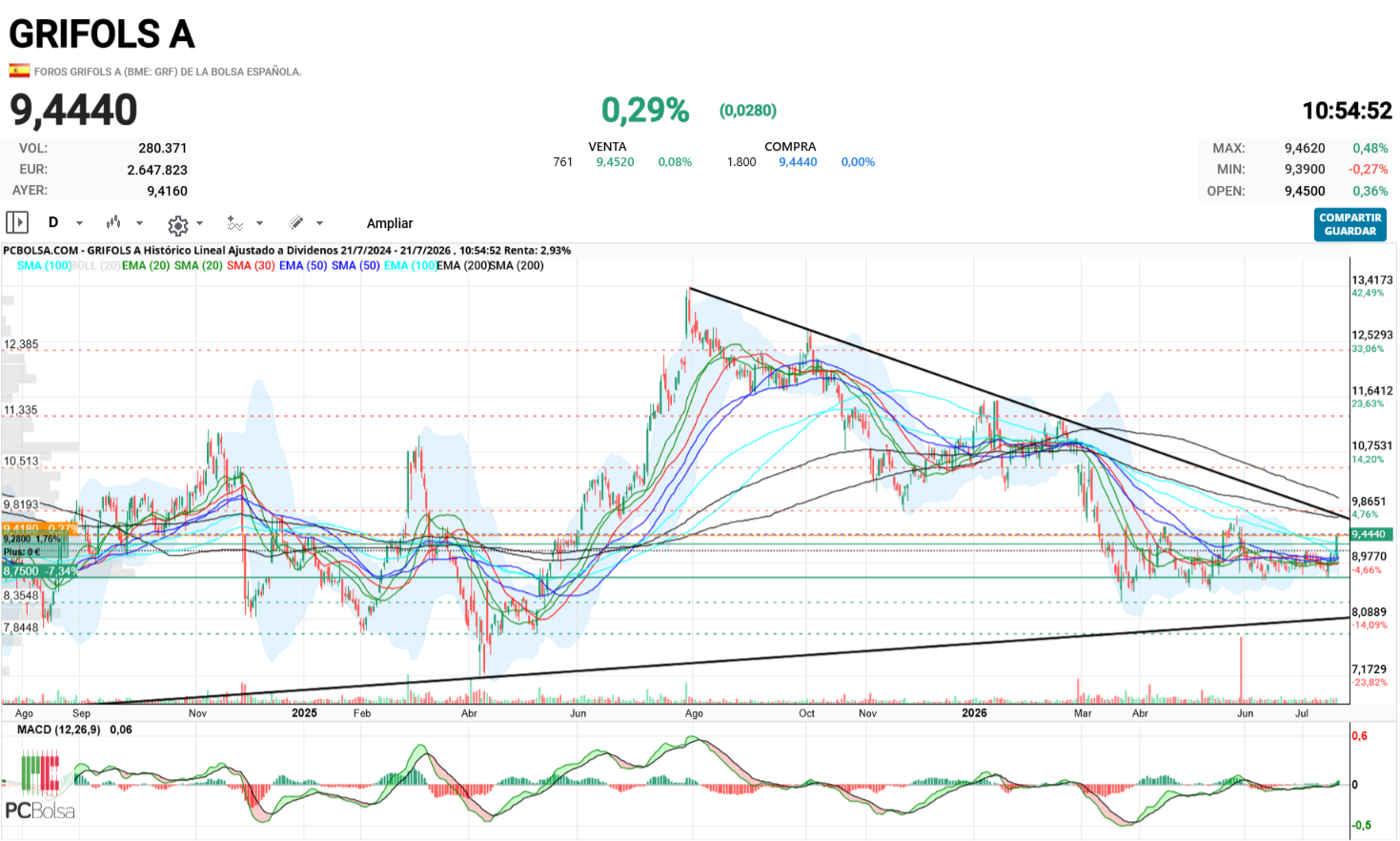
Task: Click the VOL value 280.371
Action: click(163, 148)
